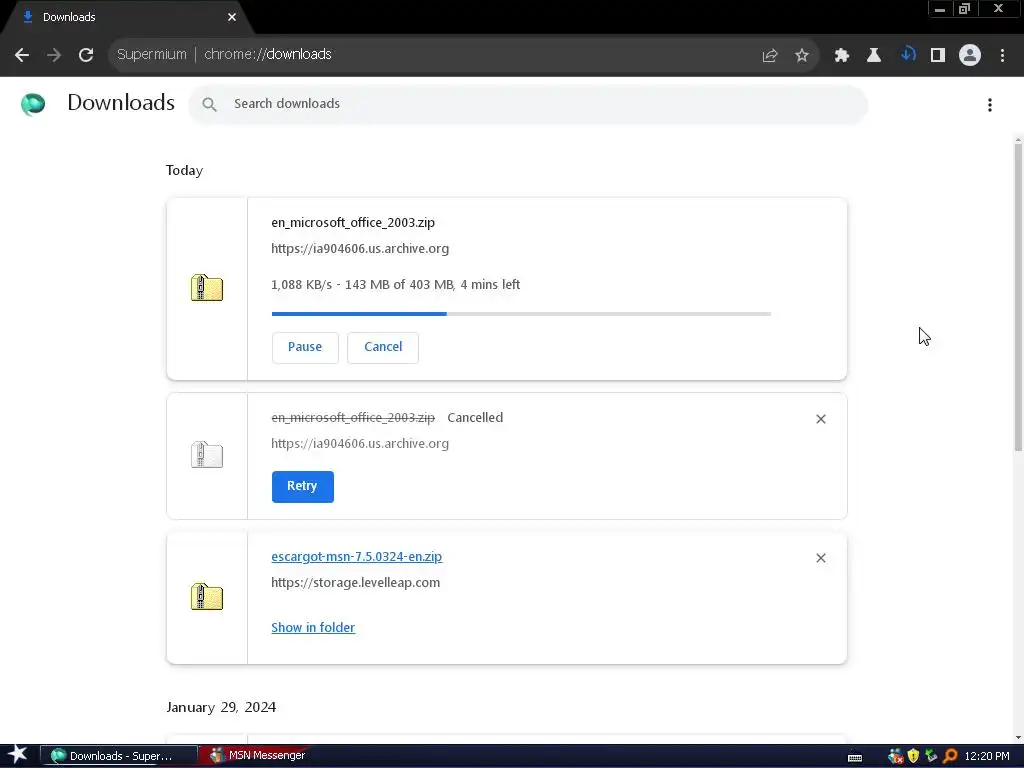Click the storage.levelleap.com URL text
The height and width of the screenshot is (768, 1024).
tap(355, 583)
